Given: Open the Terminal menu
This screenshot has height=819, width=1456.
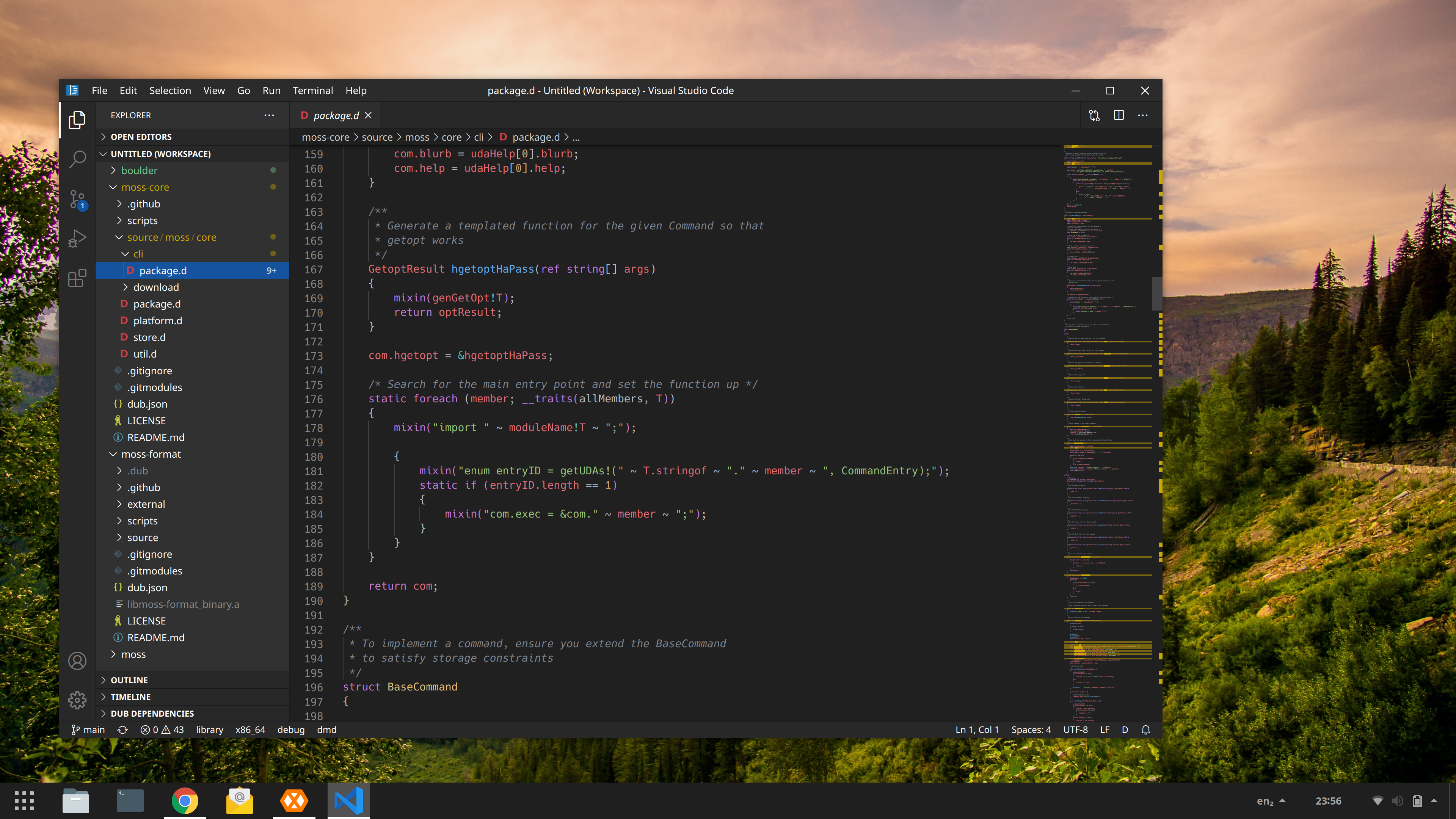Looking at the screenshot, I should pyautogui.click(x=312, y=91).
